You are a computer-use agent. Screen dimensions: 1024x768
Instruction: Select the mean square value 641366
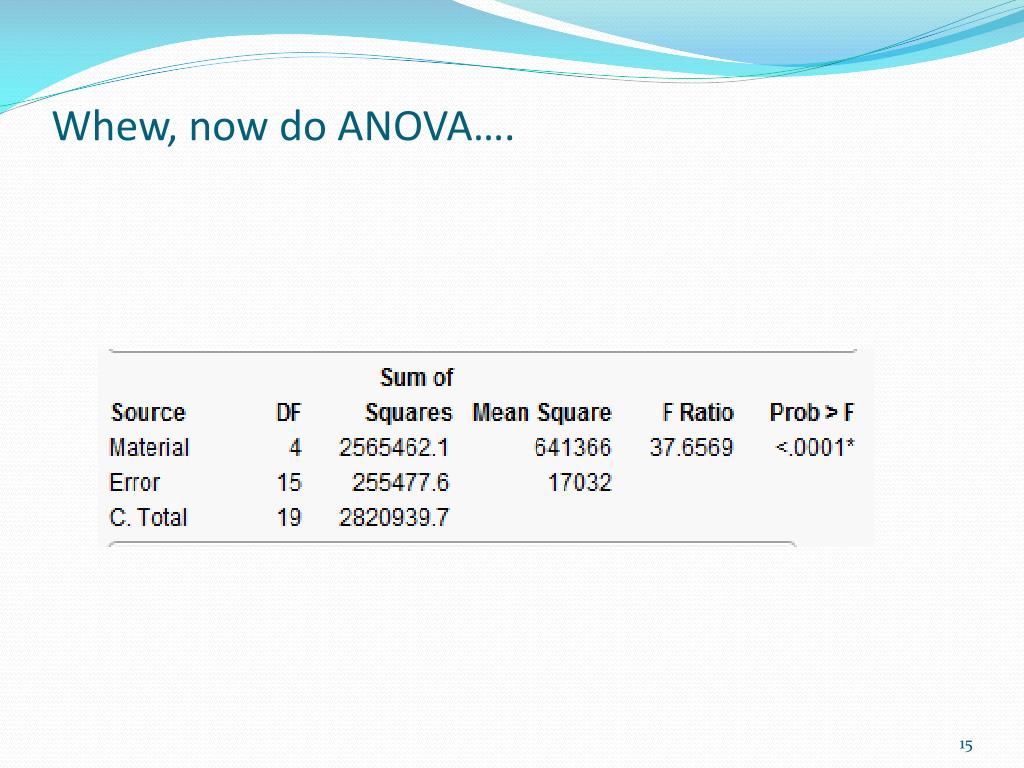coord(573,448)
